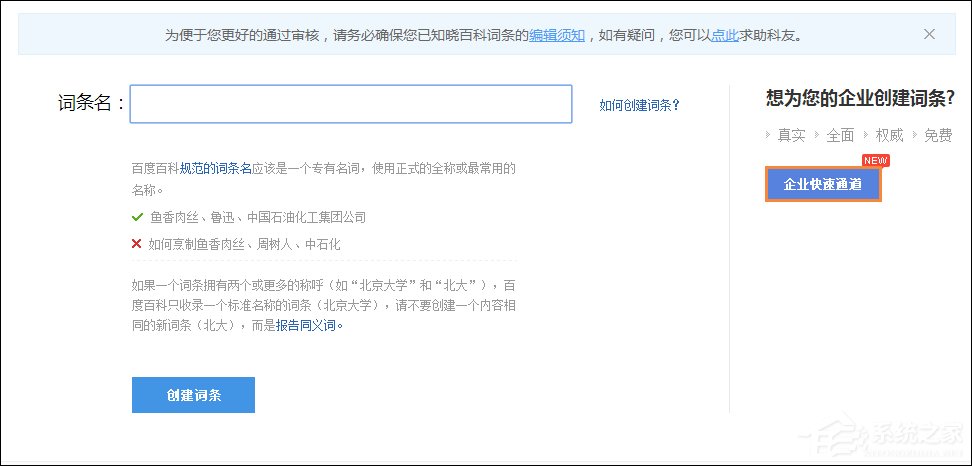The width and height of the screenshot is (972, 466).
Task: Open the 编辑须知 link in the banner
Action: [x=557, y=35]
